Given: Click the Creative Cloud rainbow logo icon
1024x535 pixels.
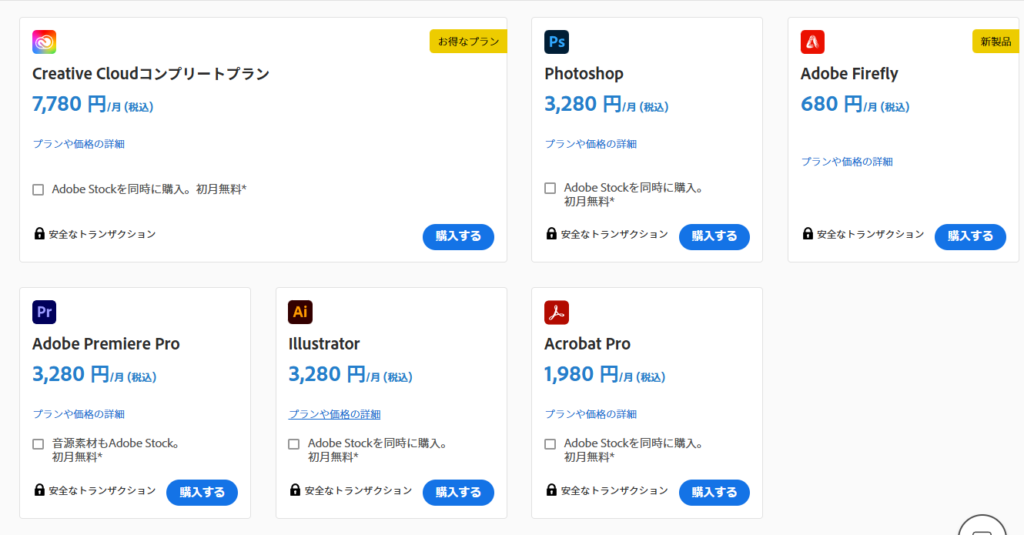Looking at the screenshot, I should [x=44, y=42].
